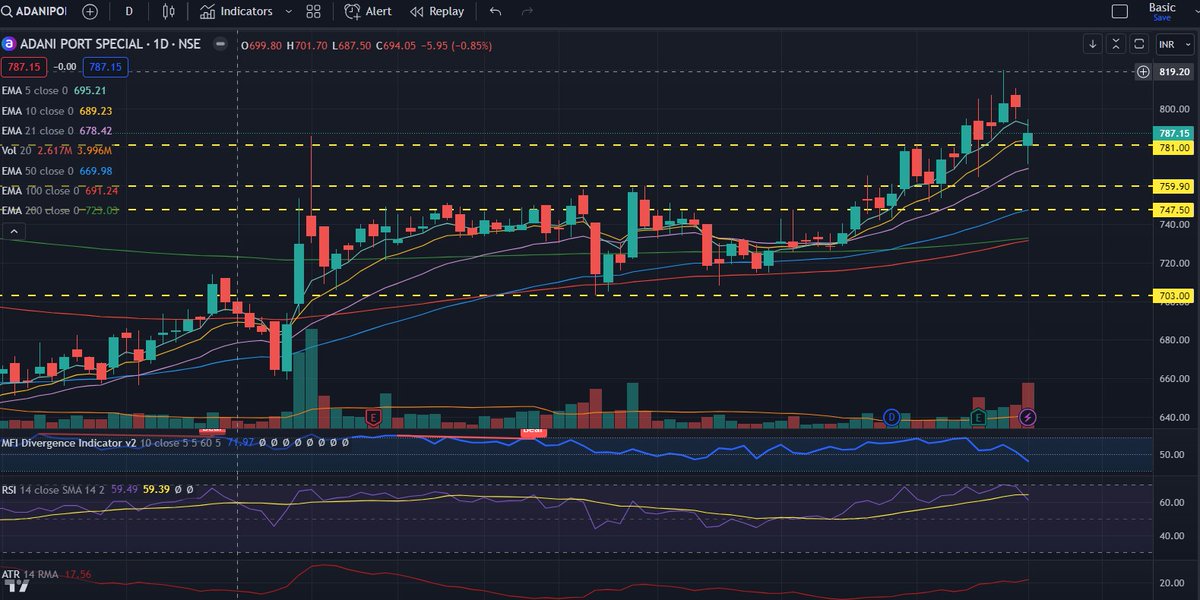Click the green 787.15 current price label
Viewport: 1200px width, 600px height.
(x=1174, y=133)
